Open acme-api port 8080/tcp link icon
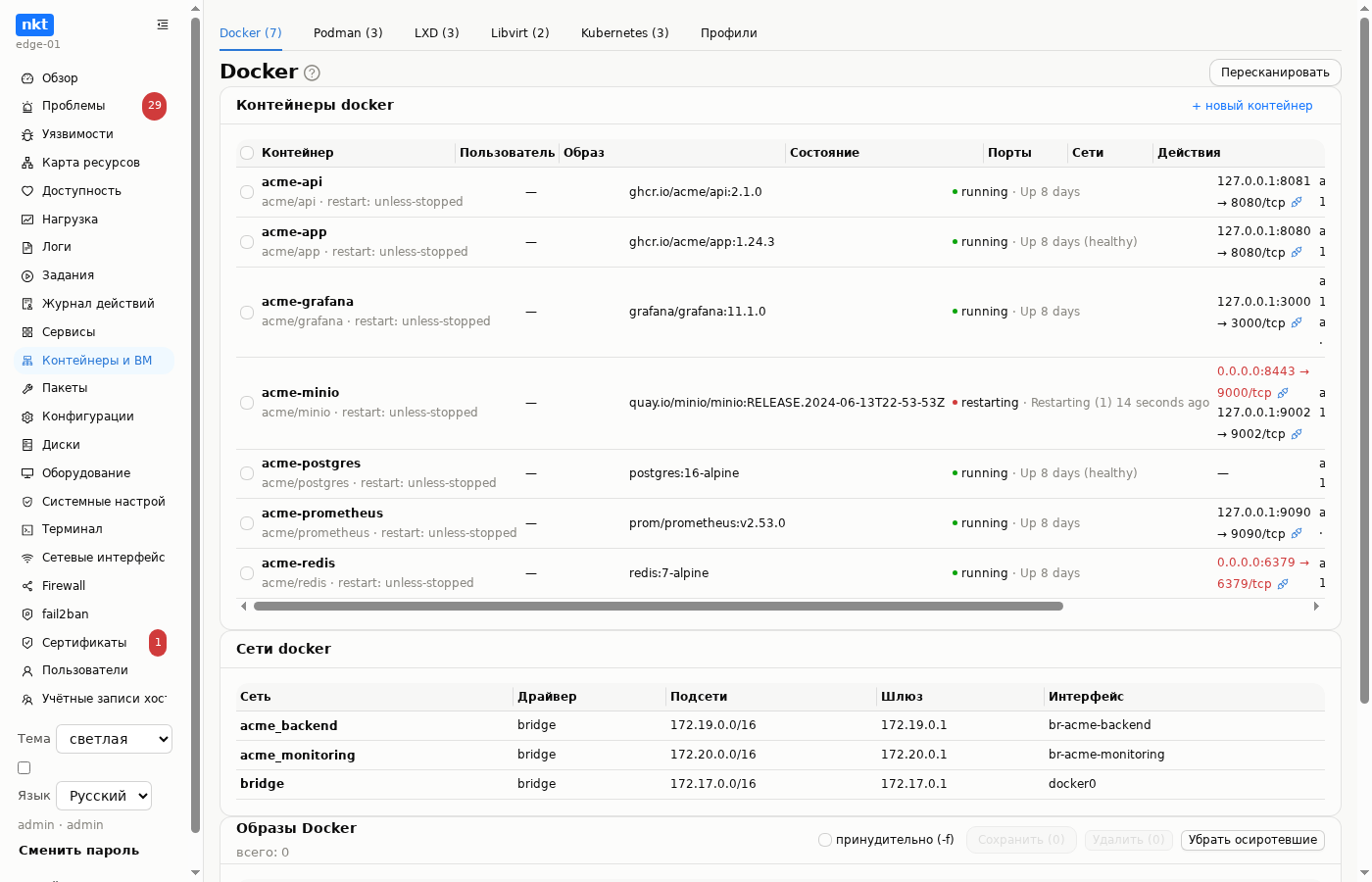The image size is (1372, 882). tap(1297, 203)
